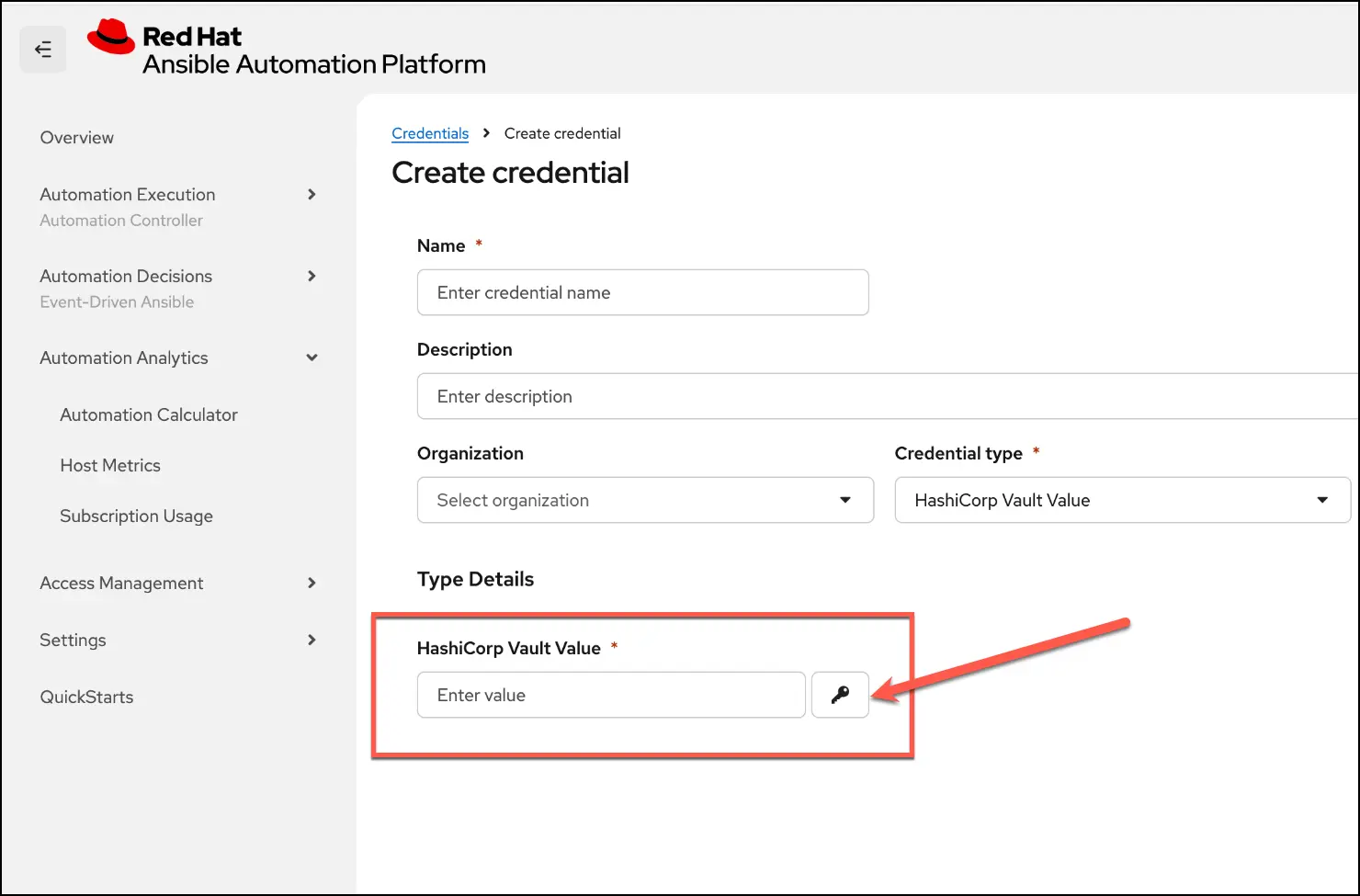Expand the Access Management section

[312, 584]
